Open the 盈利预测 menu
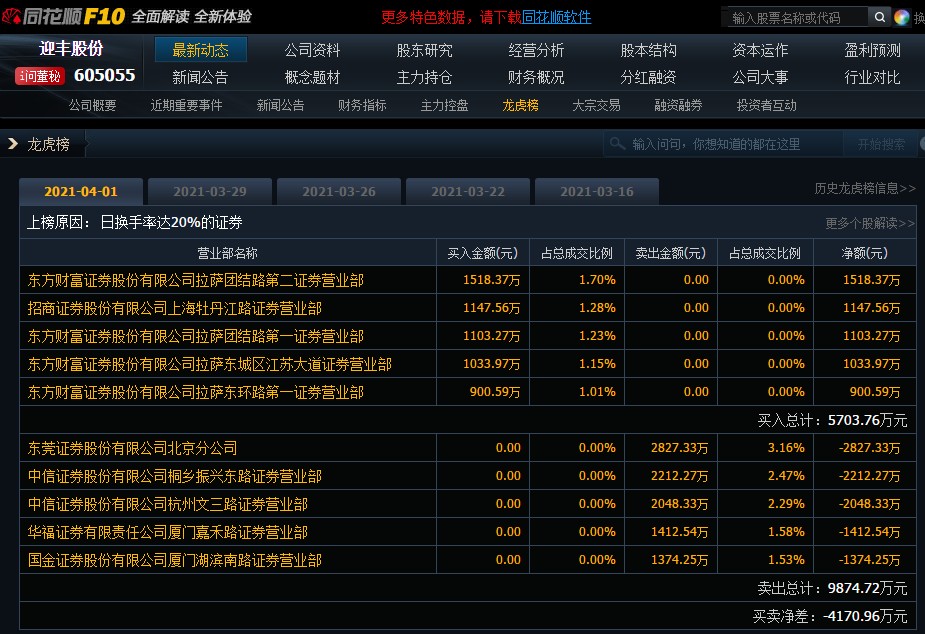Viewport: 925px width, 634px height. pos(872,50)
